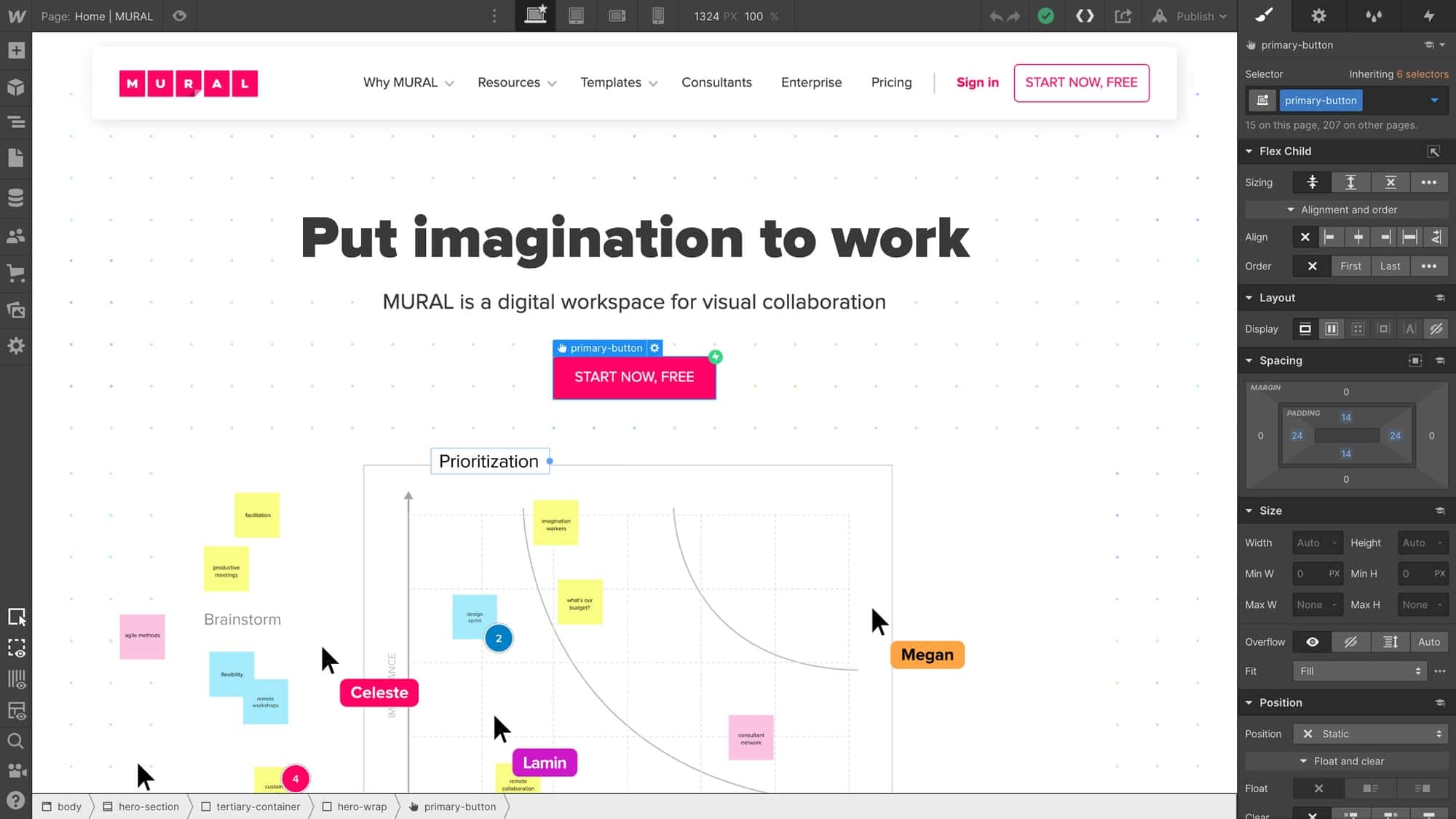The width and height of the screenshot is (1456, 819).
Task: Edit the top padding value of 14
Action: point(1345,416)
